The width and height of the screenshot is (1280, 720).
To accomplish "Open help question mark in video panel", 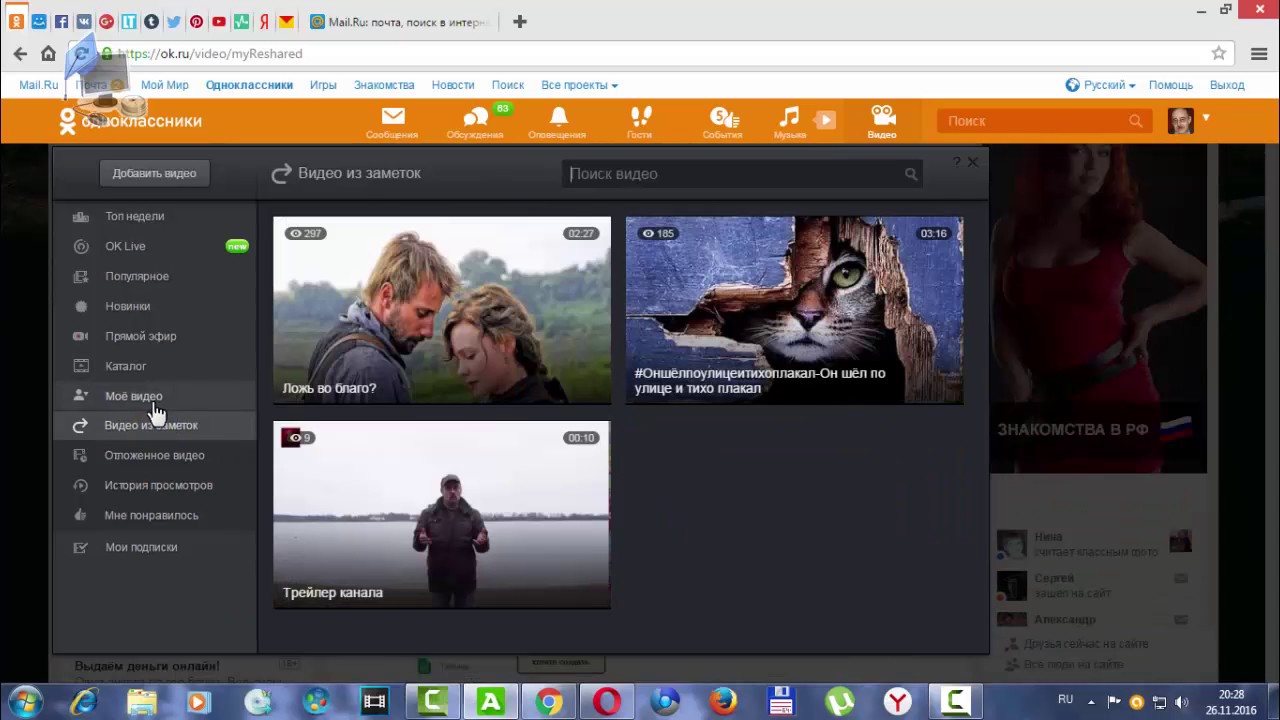I will pyautogui.click(x=956, y=162).
